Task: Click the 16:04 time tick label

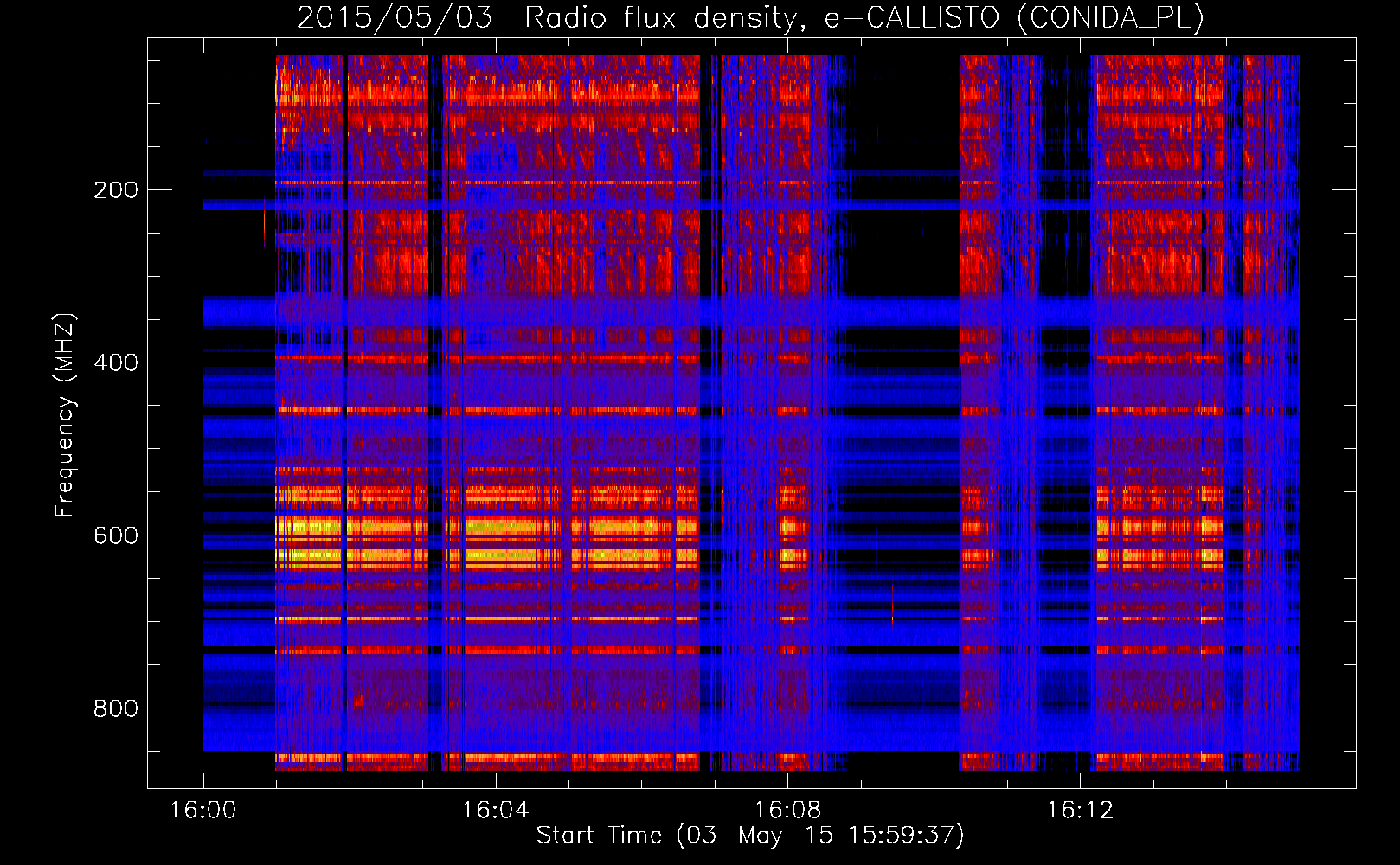Action: coord(496,811)
